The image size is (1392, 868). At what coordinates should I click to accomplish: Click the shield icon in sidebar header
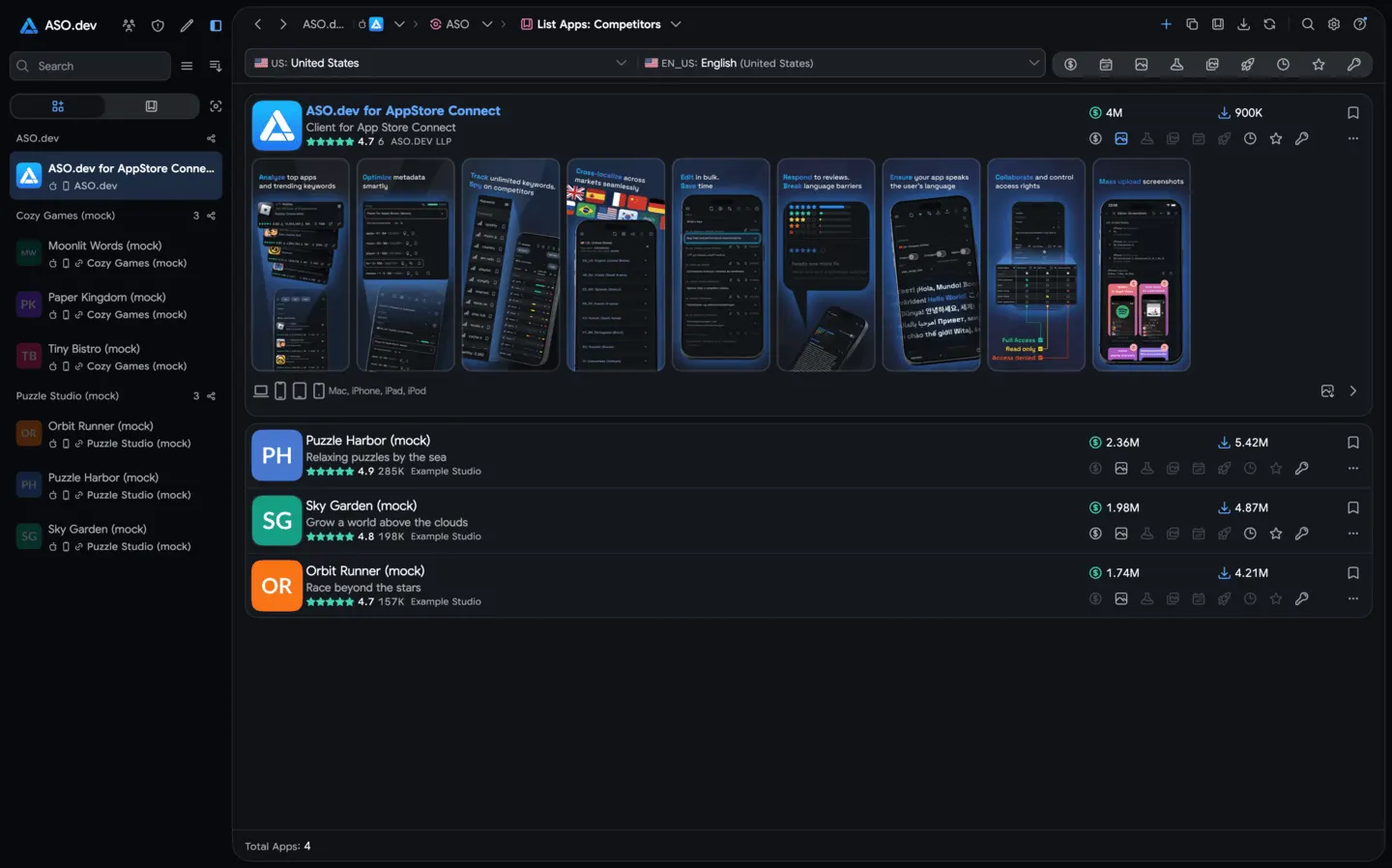click(x=158, y=25)
